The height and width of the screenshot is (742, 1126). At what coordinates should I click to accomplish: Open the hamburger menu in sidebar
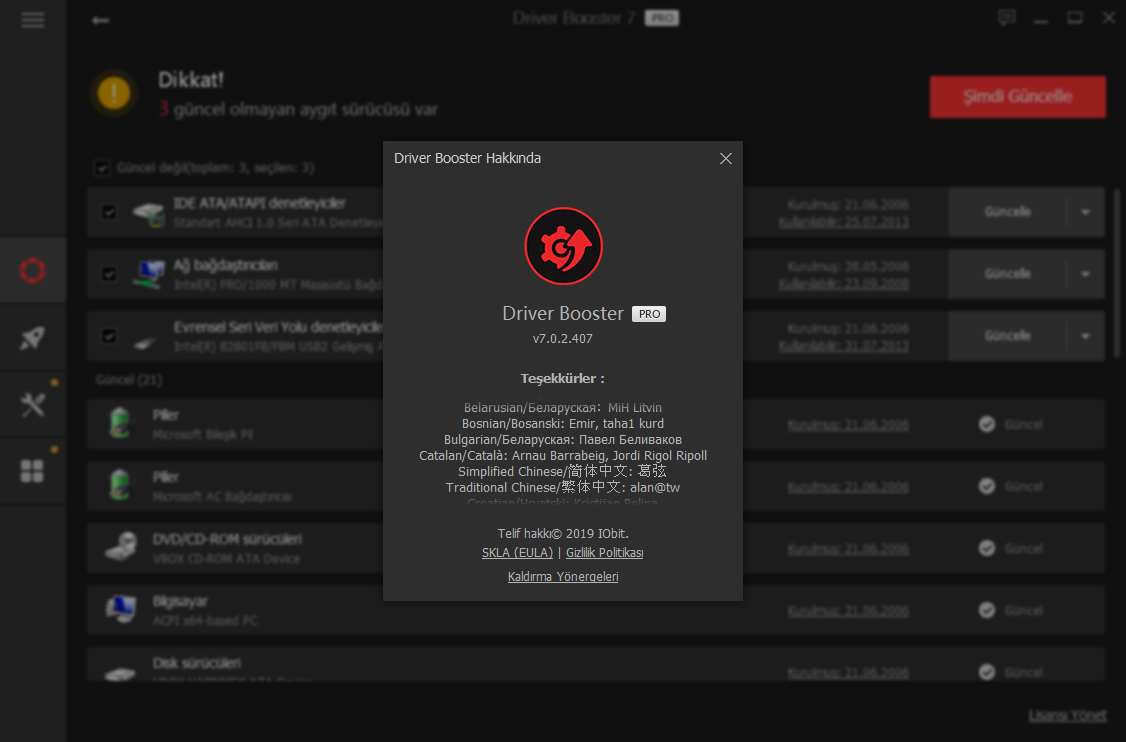(32, 19)
